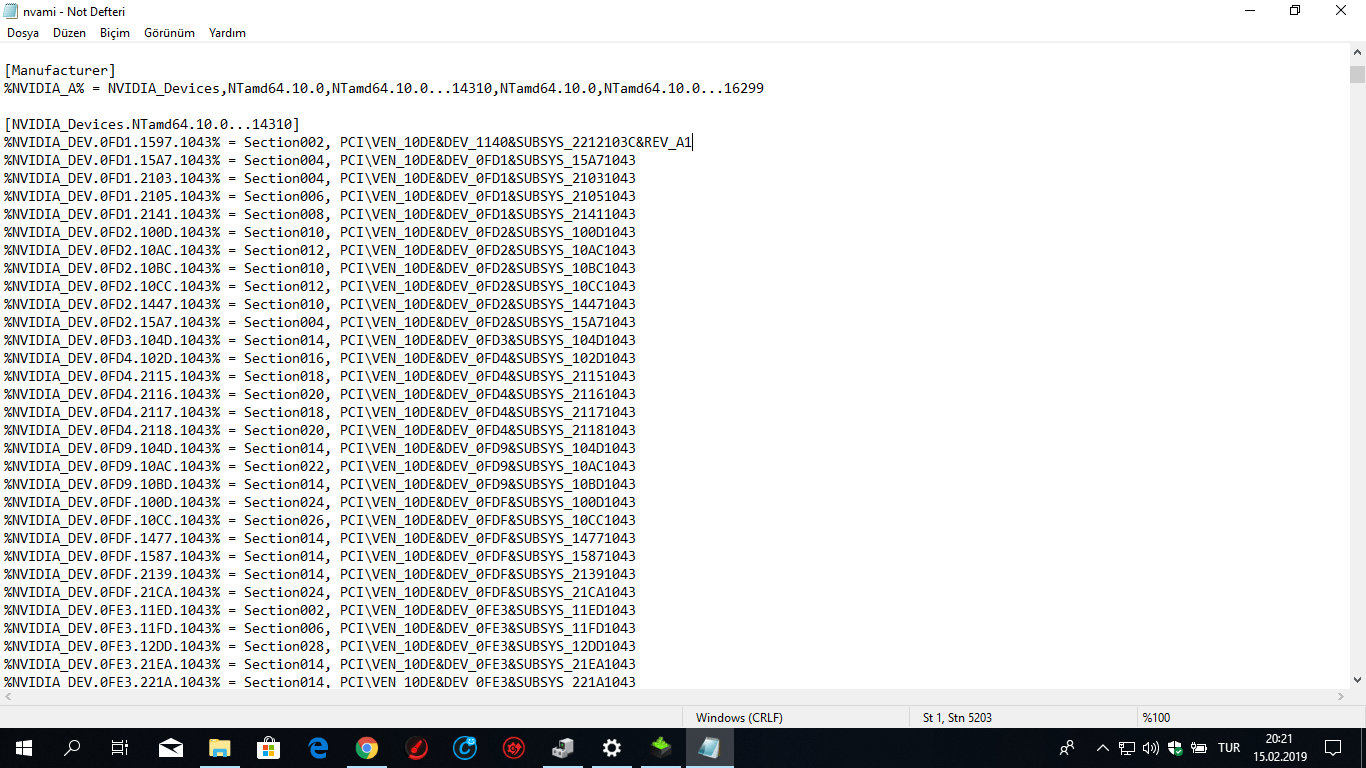1366x768 pixels.
Task: Click the line starting "%NVIDIA_A% = NVIDIA_Devices"
Action: pos(384,88)
